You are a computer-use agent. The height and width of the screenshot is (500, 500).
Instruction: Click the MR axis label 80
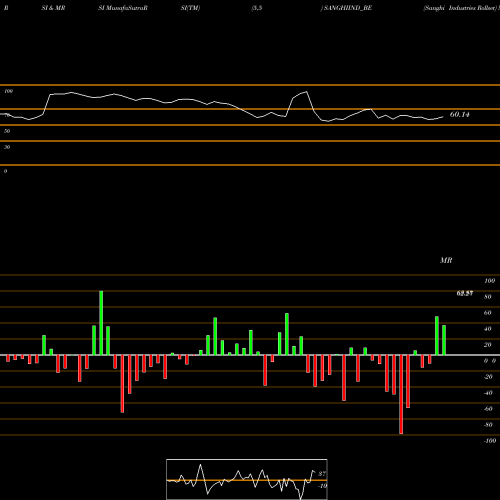[488, 297]
